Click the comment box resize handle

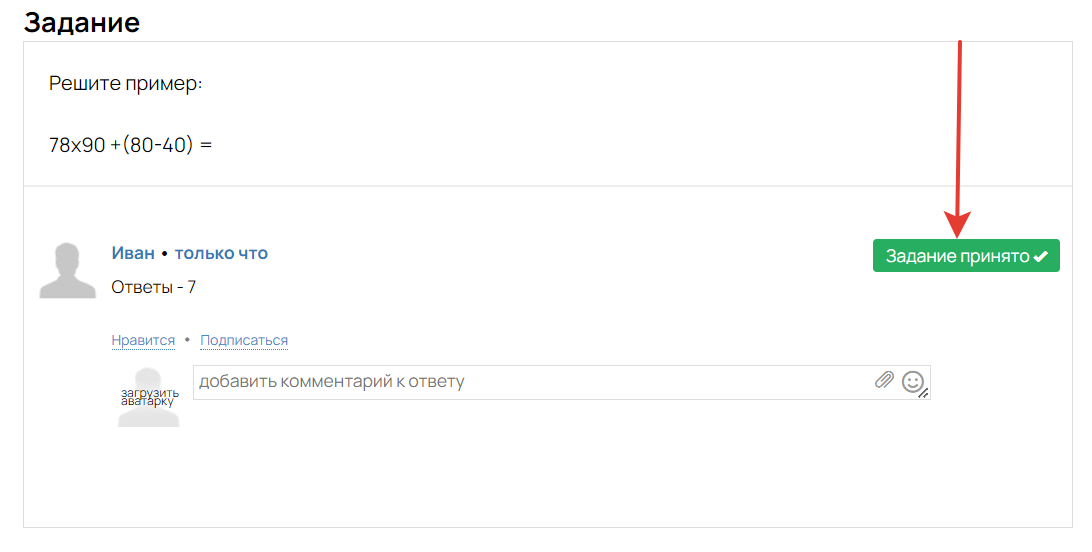coord(923,394)
